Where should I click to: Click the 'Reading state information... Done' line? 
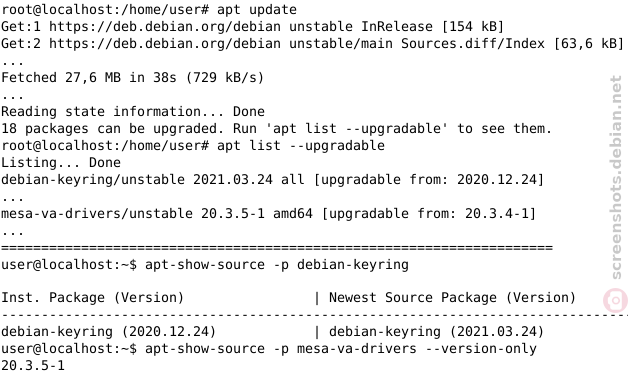(133, 111)
